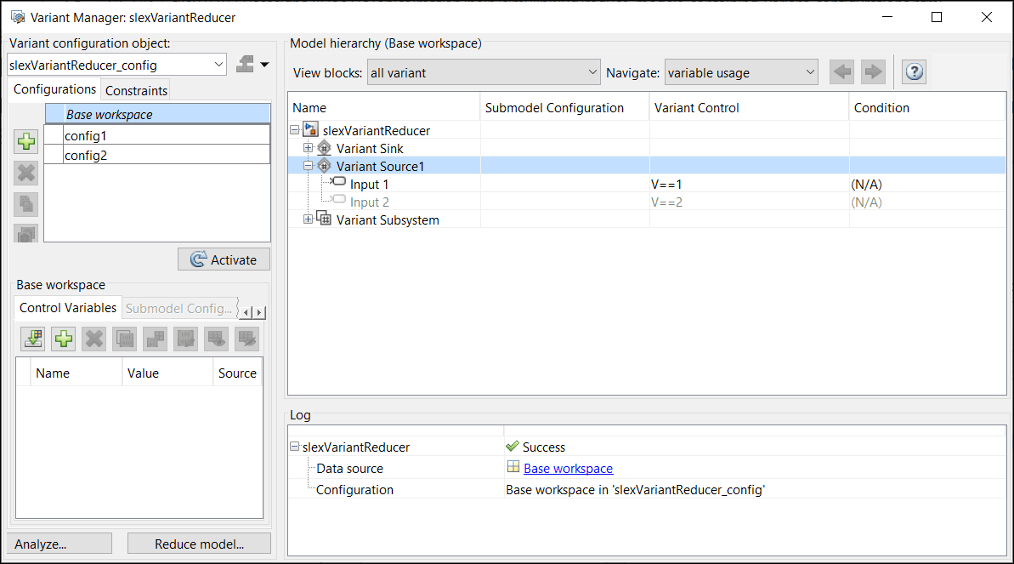Click the Variant Subsystem block icon
This screenshot has width=1014, height=564.
(x=325, y=219)
